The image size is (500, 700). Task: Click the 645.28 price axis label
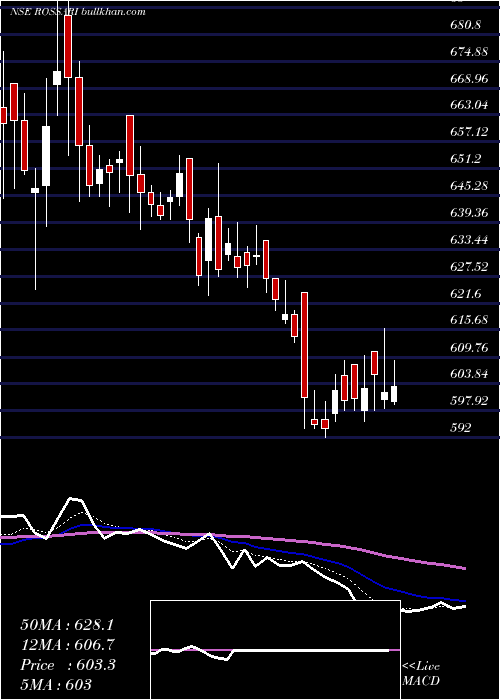click(469, 186)
